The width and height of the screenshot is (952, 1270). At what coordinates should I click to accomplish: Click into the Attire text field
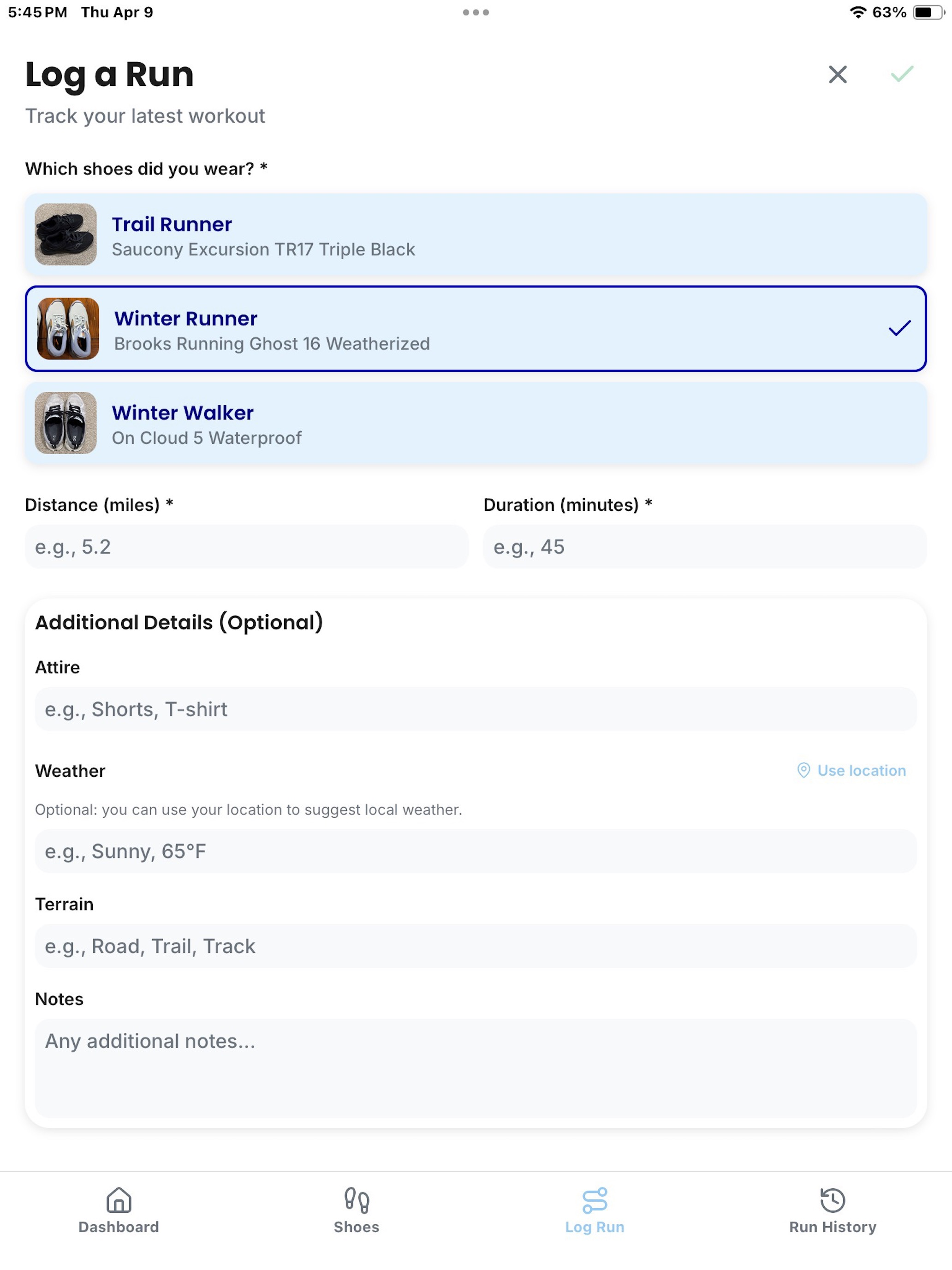[x=476, y=709]
